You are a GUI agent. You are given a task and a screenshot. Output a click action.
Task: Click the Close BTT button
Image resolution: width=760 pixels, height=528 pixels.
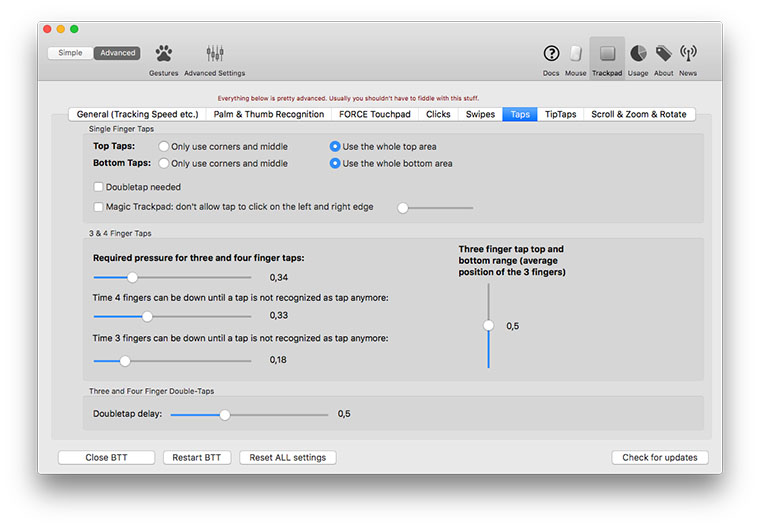tap(107, 458)
